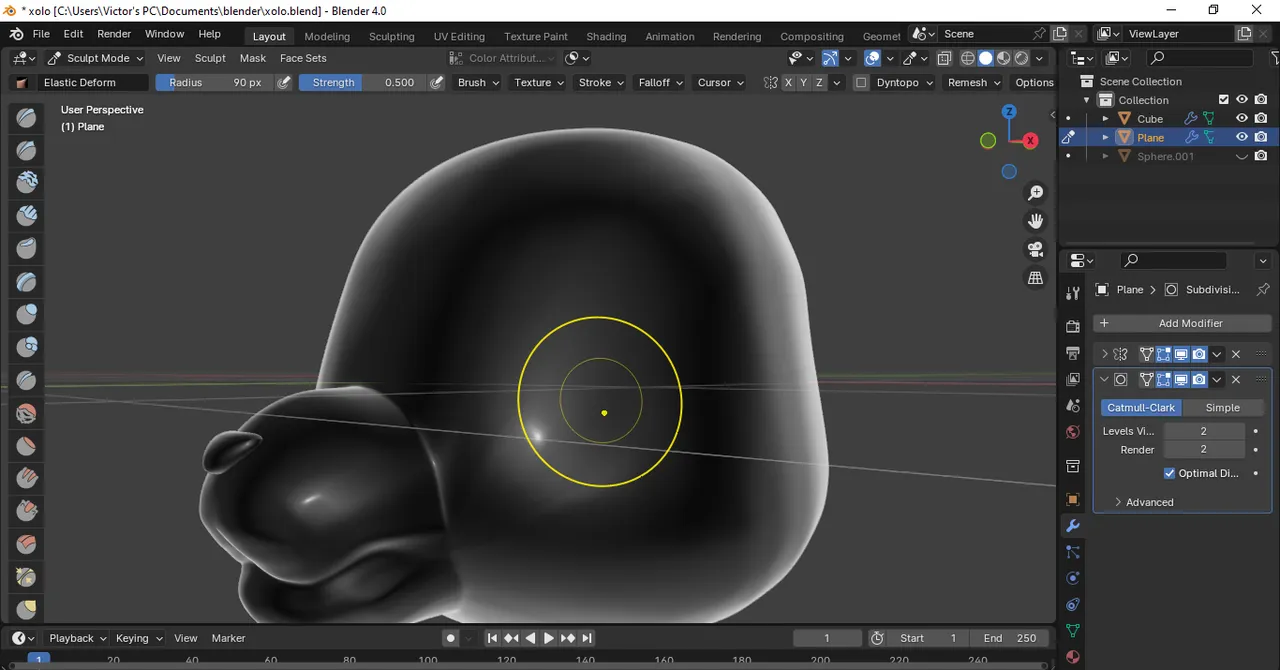This screenshot has width=1280, height=670.
Task: Open the Scene properties tab
Action: pyautogui.click(x=1073, y=406)
